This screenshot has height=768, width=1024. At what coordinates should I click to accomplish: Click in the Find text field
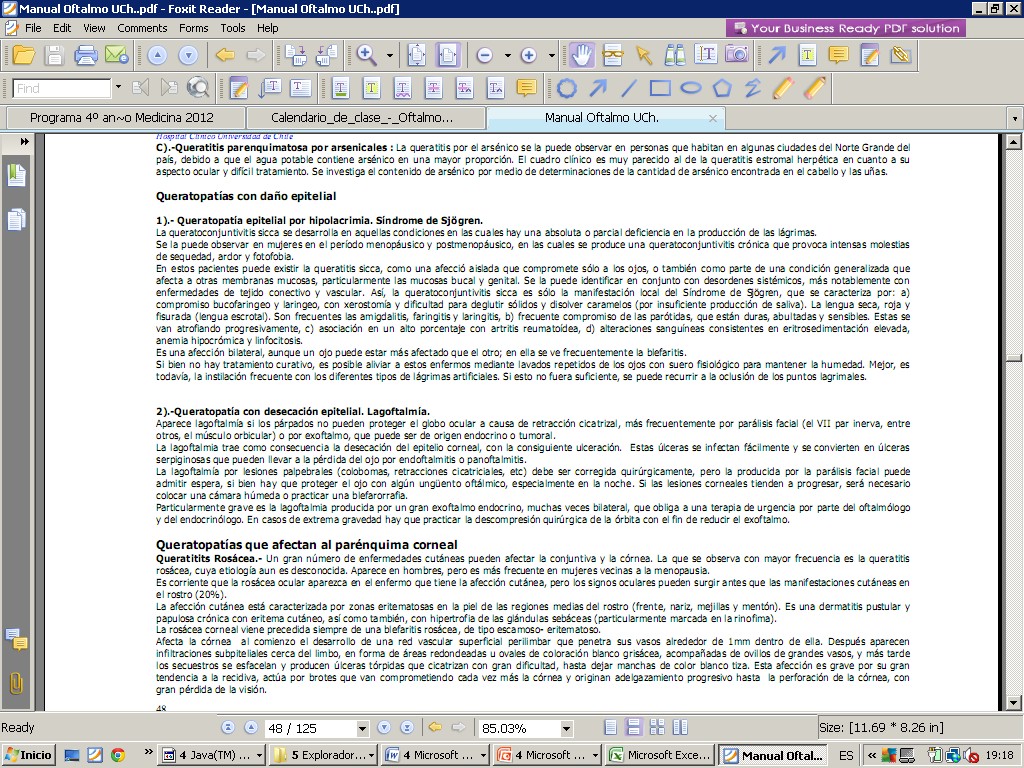coord(62,88)
